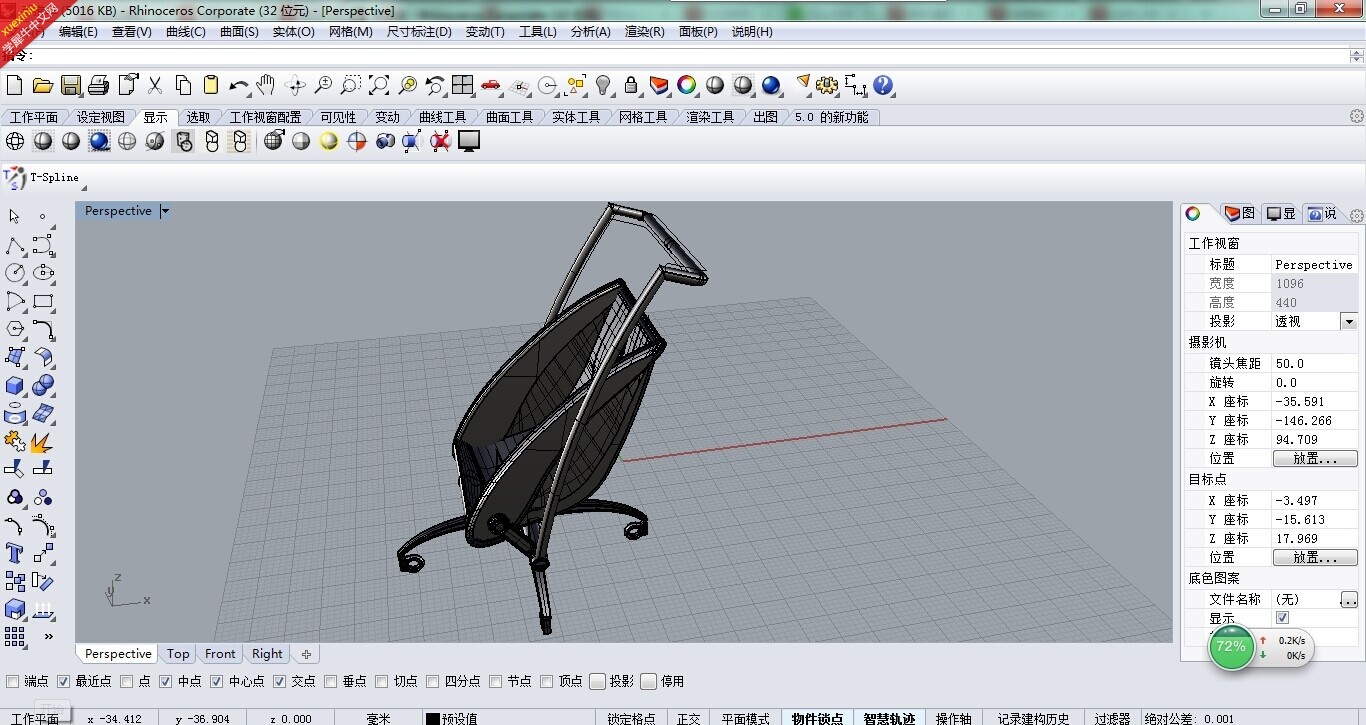Select the Polygon hexagon tool

point(14,329)
